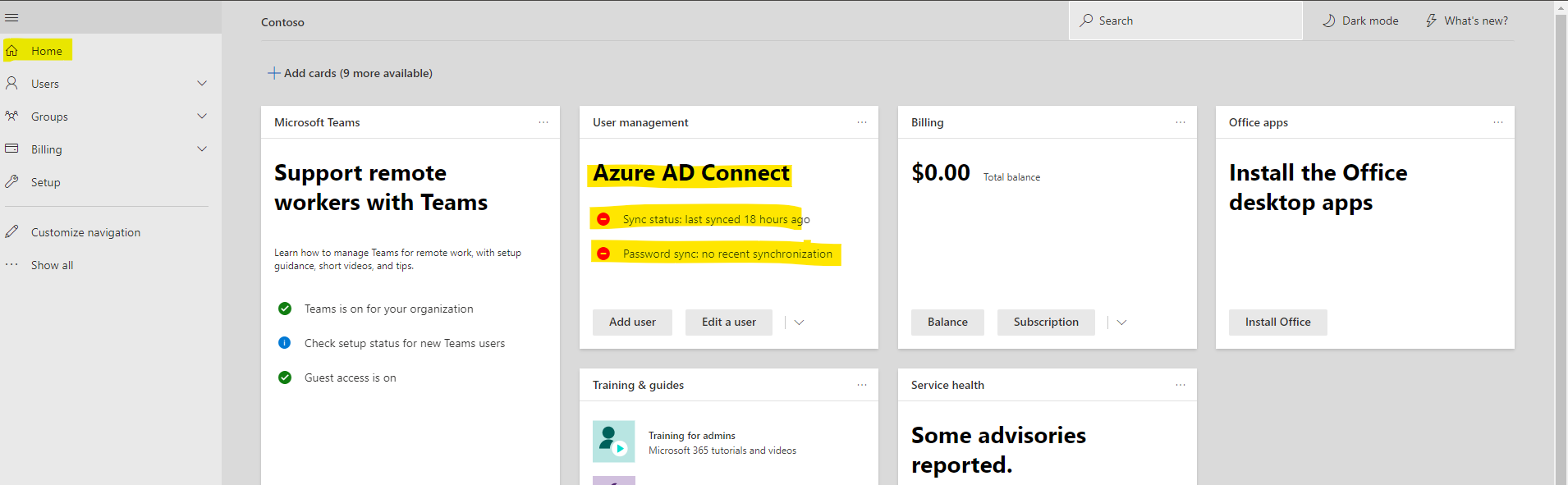The height and width of the screenshot is (485, 1568).
Task: Open User management card options ellipsis
Action: pyautogui.click(x=862, y=122)
